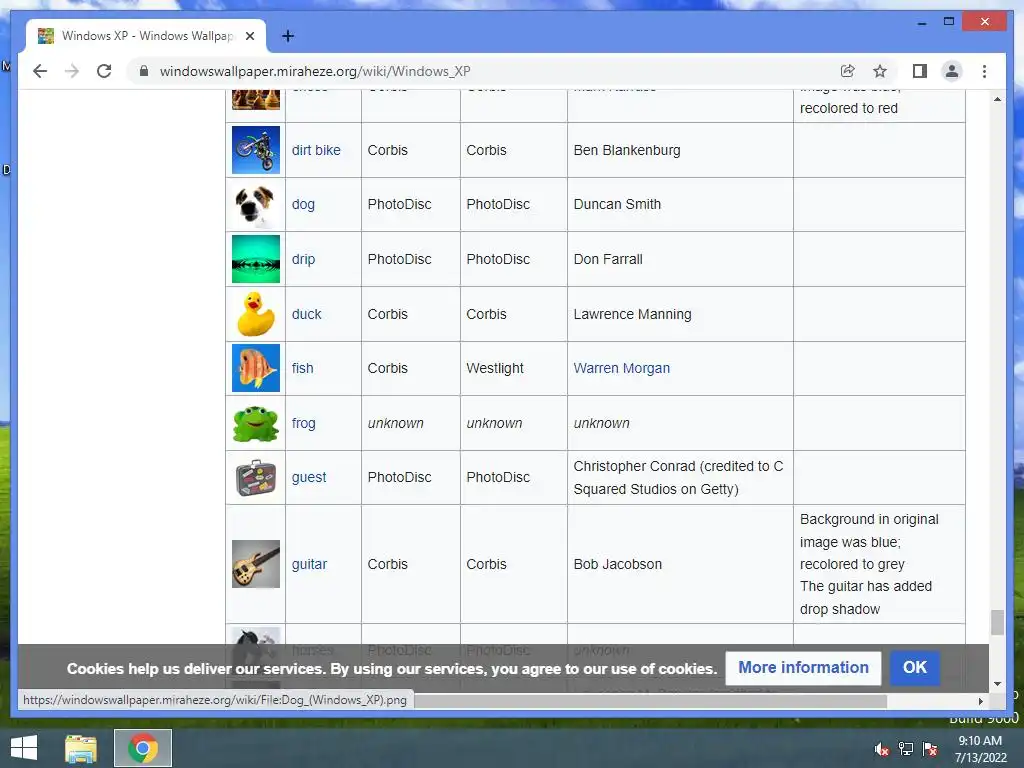This screenshot has height=768, width=1024.
Task: Open the dirt bike thumbnail image
Action: [x=256, y=150]
